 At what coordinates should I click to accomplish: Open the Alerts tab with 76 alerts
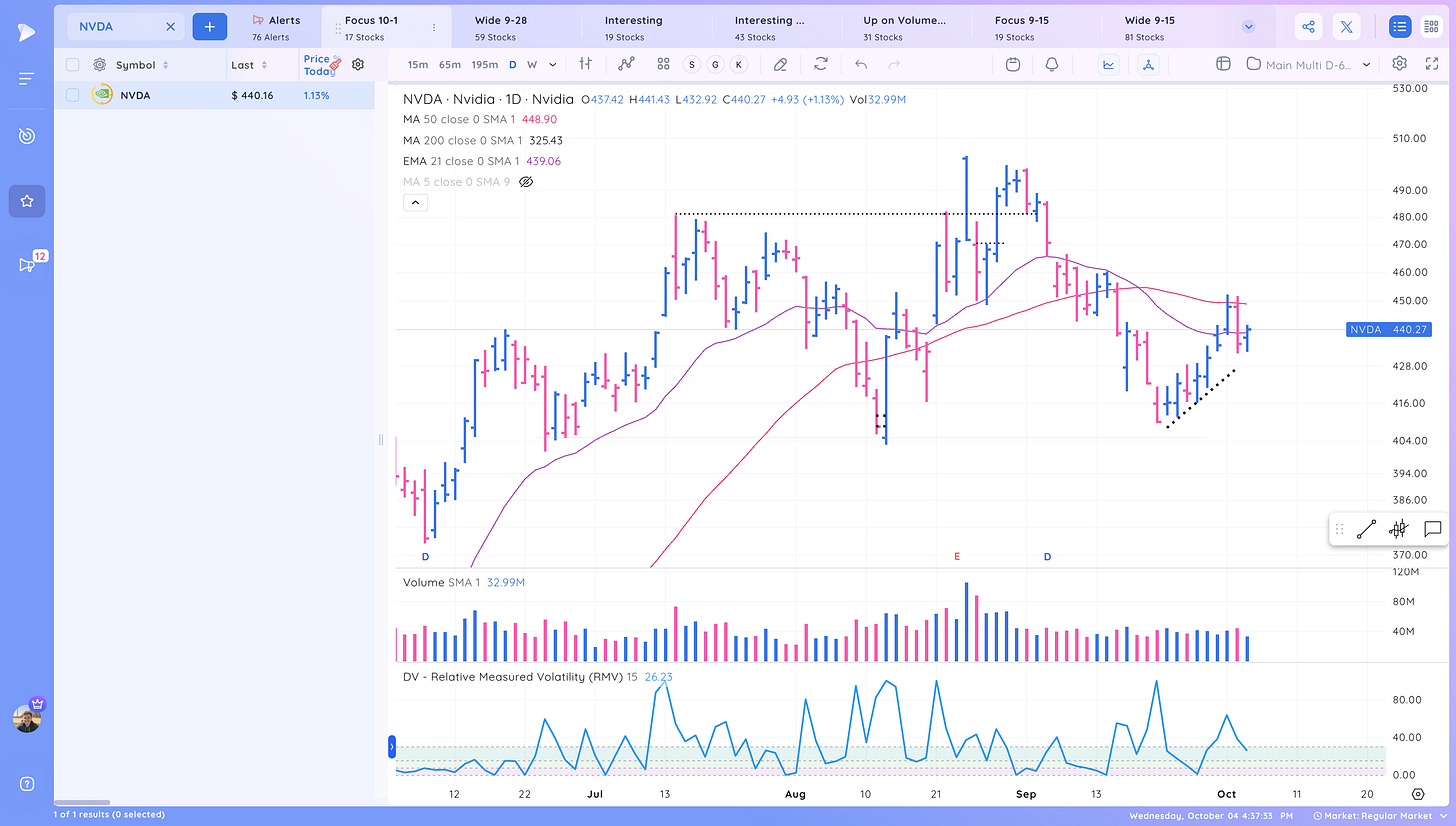(x=276, y=28)
